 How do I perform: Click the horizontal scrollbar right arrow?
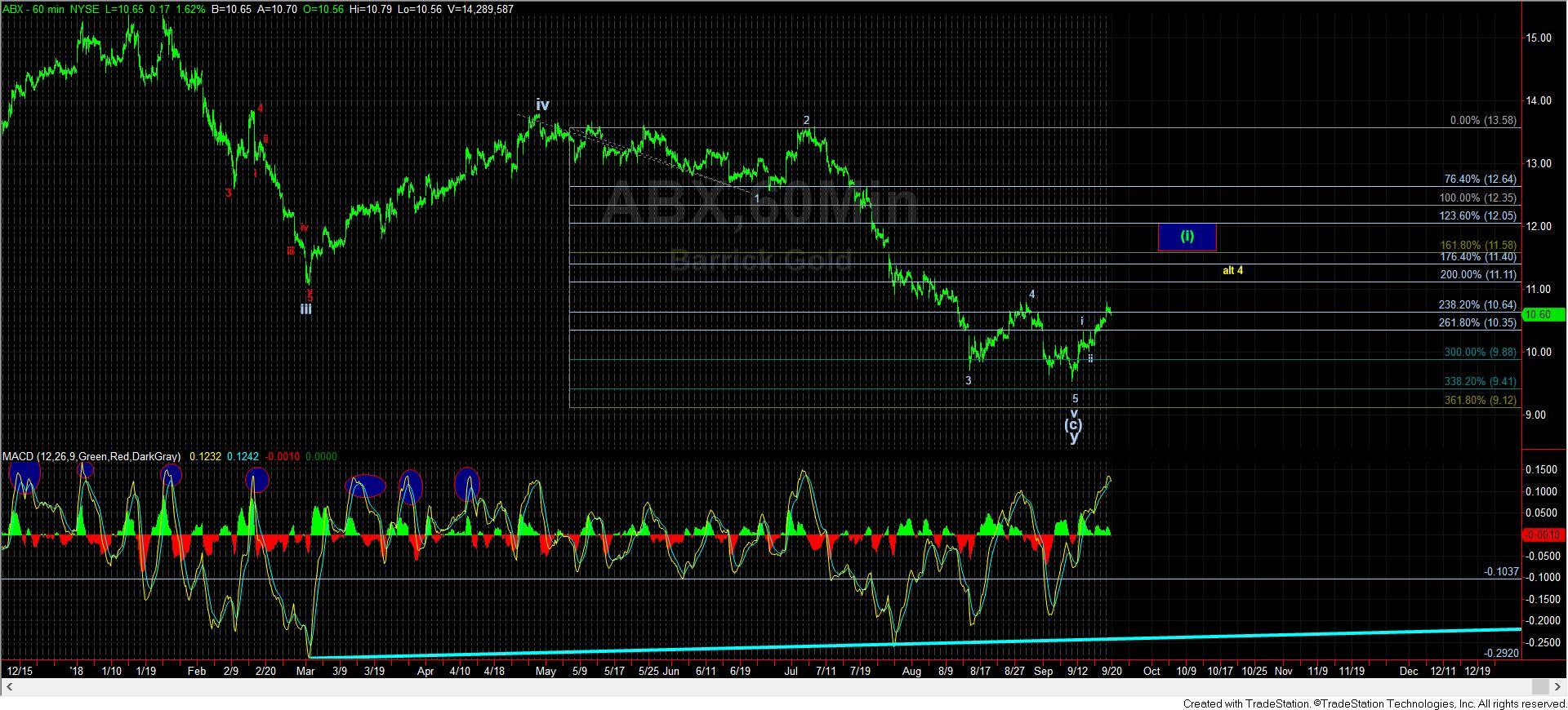pyautogui.click(x=1558, y=687)
